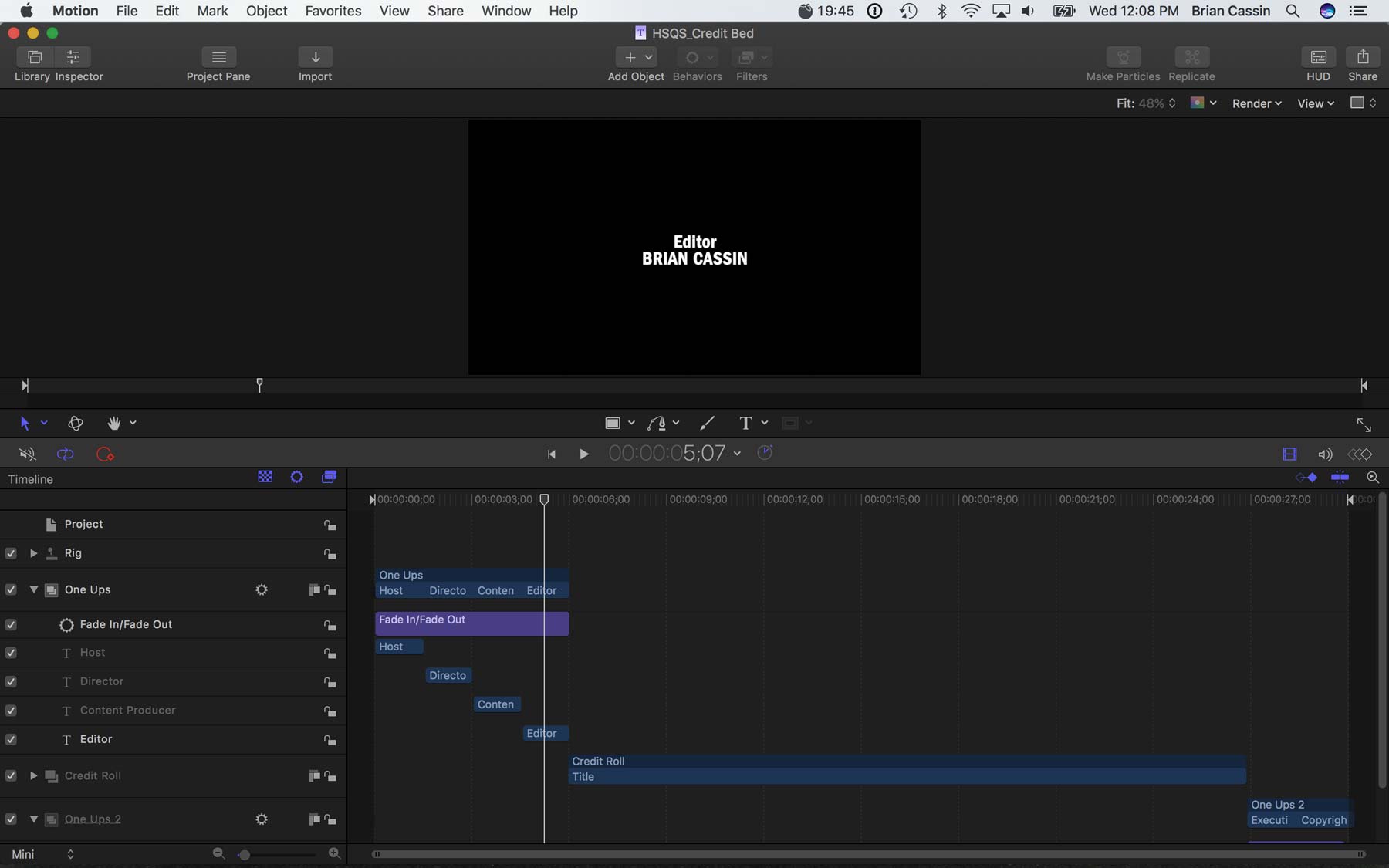1389x868 pixels.
Task: Select the Credit Roll clip in timeline
Action: (907, 768)
